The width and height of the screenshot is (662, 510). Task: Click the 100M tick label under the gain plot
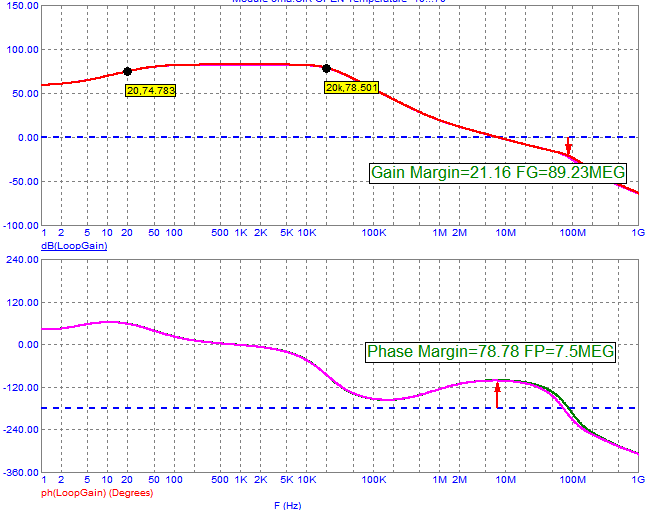572,233
